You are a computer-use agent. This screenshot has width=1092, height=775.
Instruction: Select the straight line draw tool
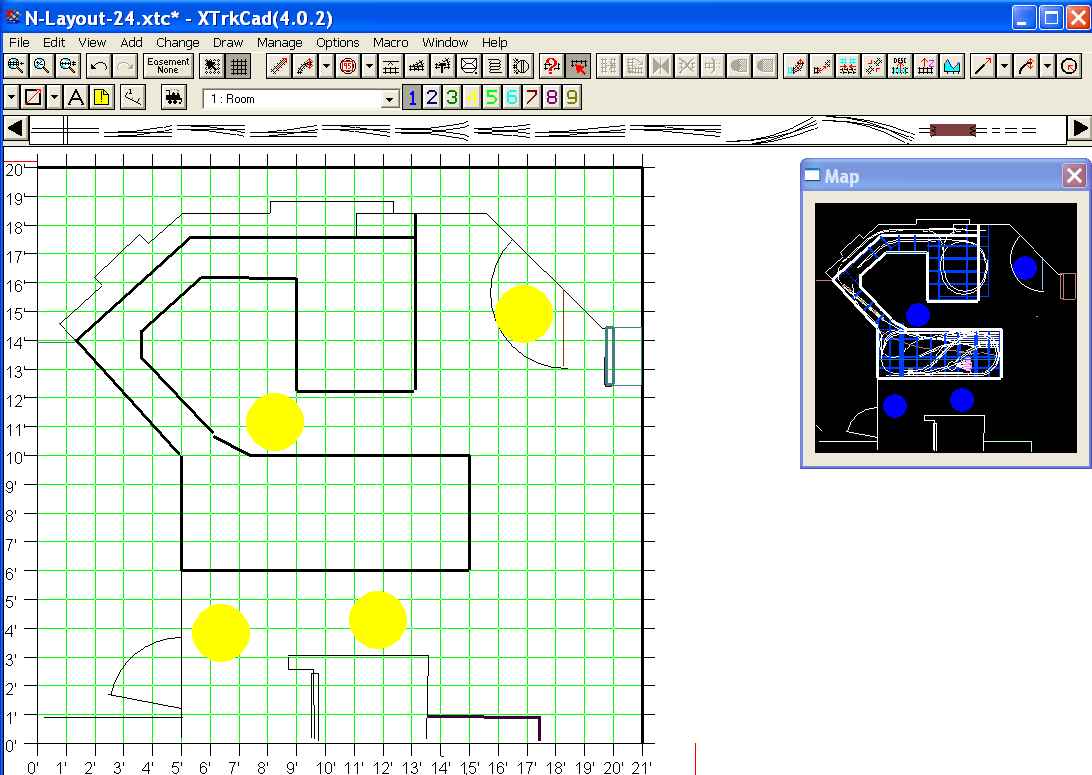[982, 66]
